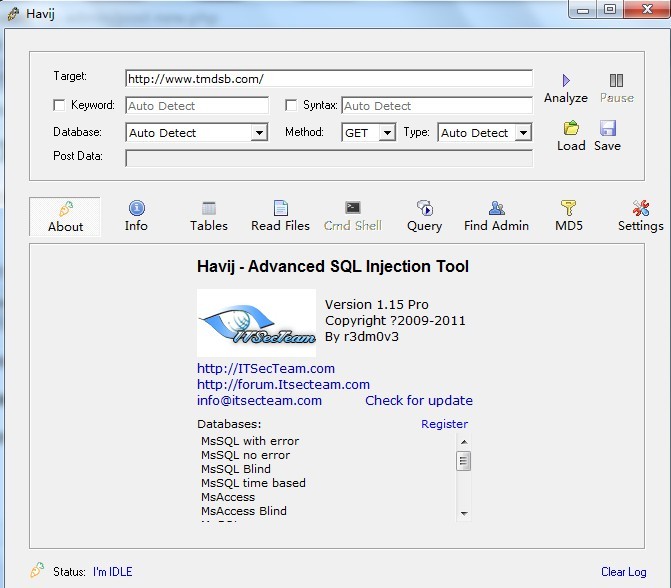Click the ITSecTeam eye logo

pos(256,323)
